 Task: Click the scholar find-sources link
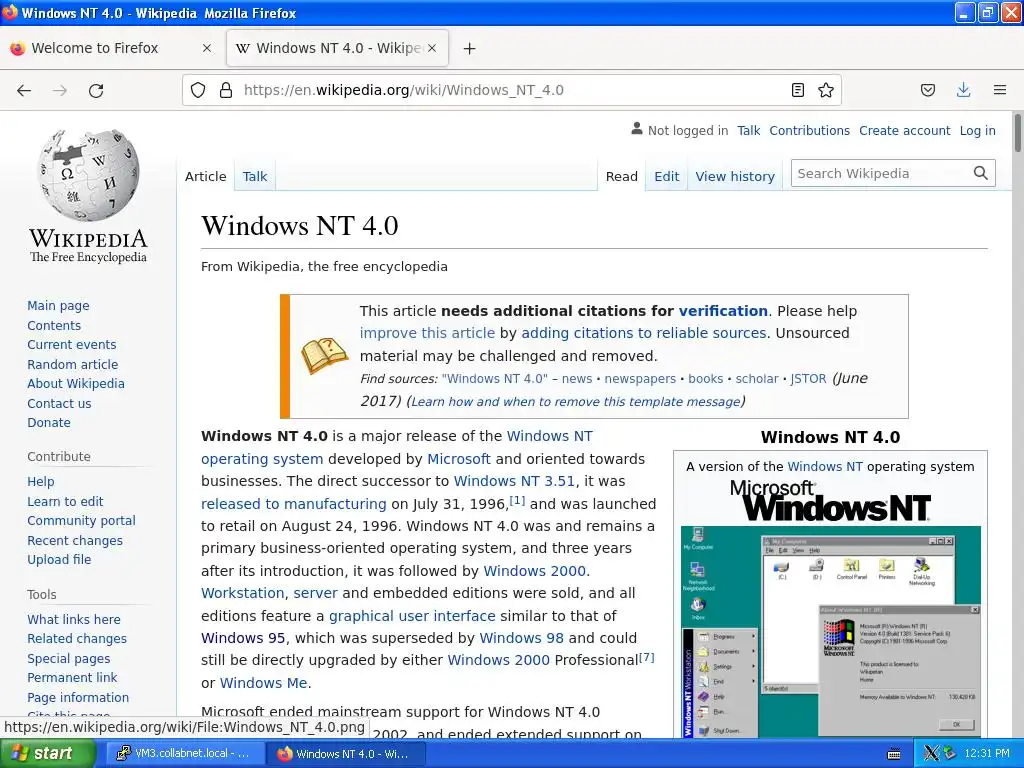point(757,379)
